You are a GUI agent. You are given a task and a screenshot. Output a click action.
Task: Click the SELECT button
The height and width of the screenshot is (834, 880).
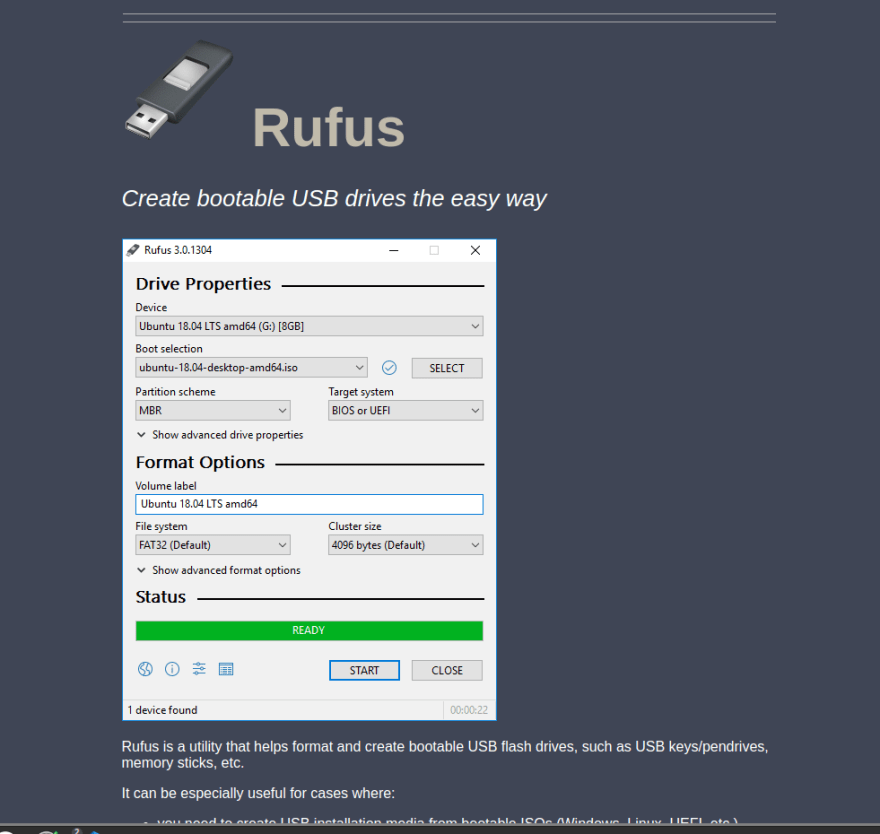447,368
